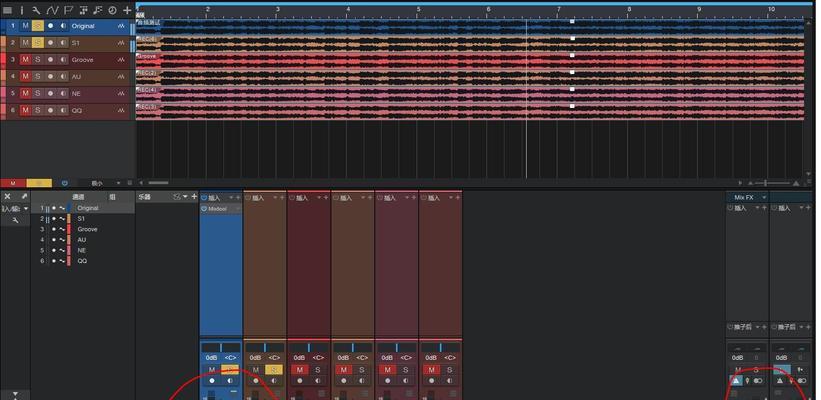Show automation curve icon in track toolbar
Image resolution: width=821 pixels, height=400 pixels.
(x=52, y=10)
